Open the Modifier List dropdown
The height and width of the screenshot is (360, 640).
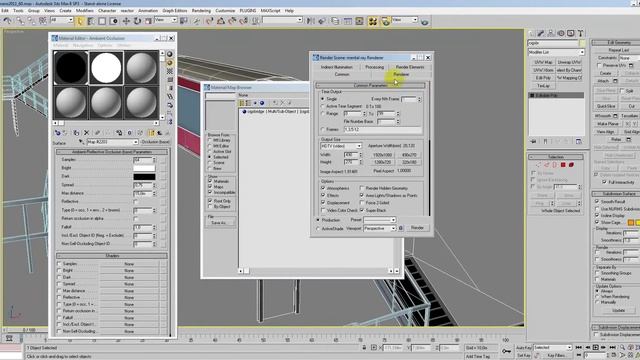556,52
